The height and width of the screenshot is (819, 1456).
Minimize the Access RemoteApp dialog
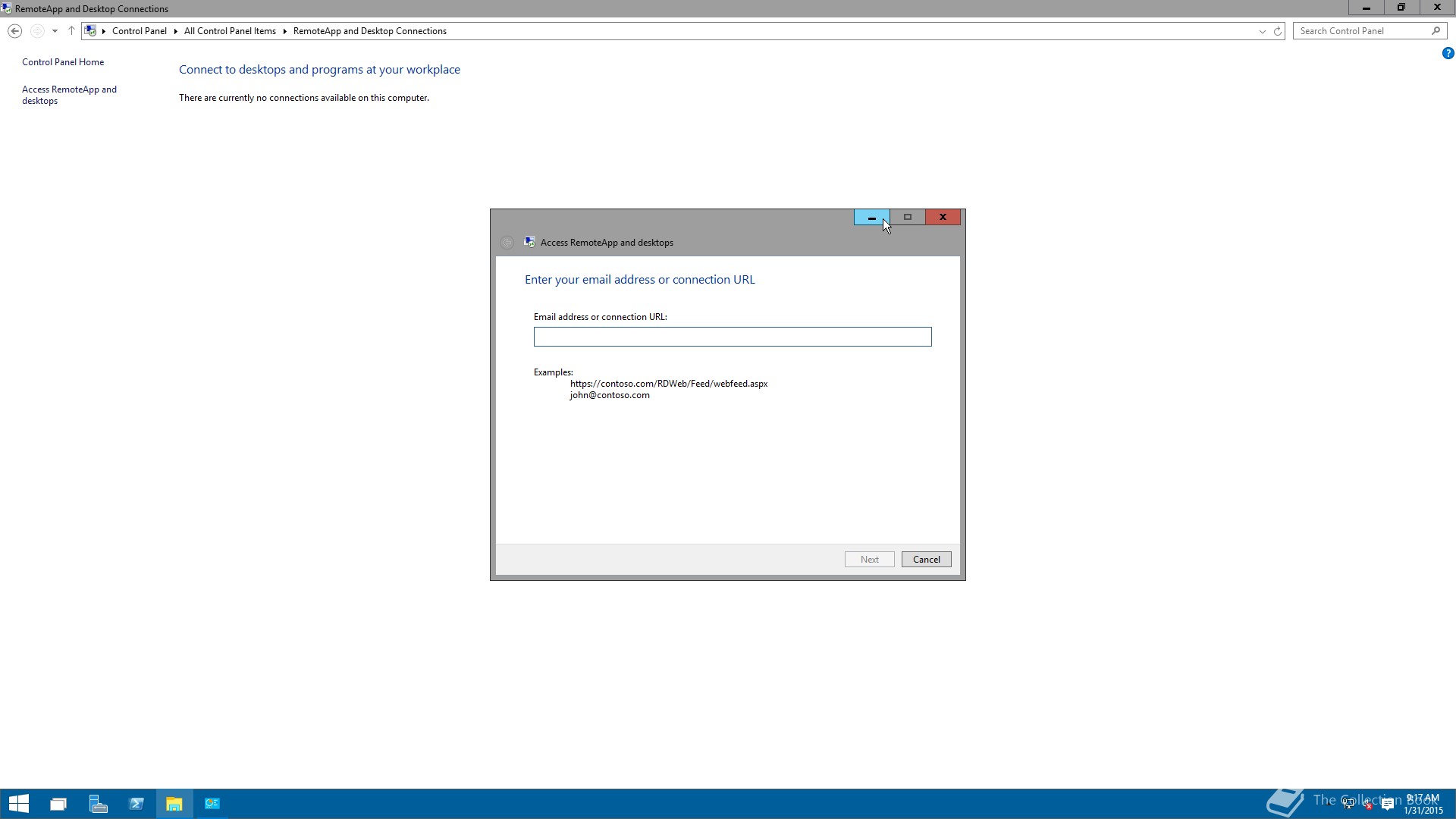pos(872,218)
